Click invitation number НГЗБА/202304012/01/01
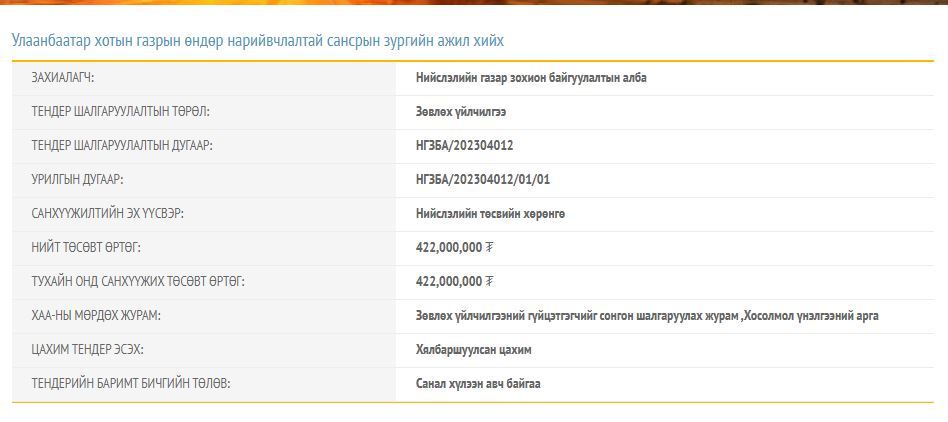Screen dimensions: 948x422 point(483,180)
